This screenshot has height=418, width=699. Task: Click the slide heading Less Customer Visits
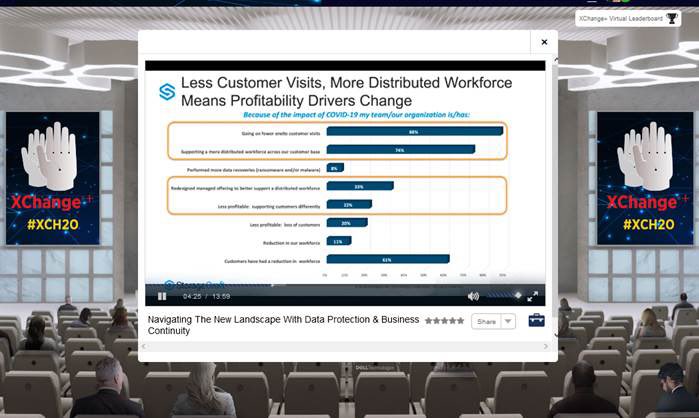[x=346, y=91]
